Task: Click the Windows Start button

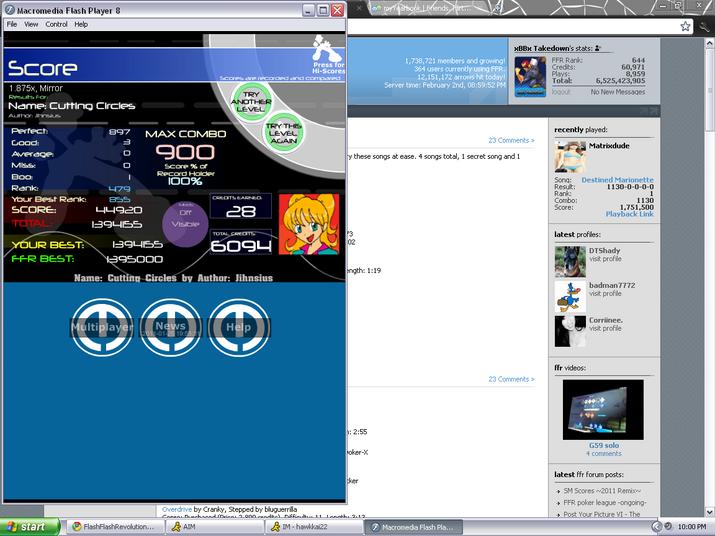Action: 30,526
